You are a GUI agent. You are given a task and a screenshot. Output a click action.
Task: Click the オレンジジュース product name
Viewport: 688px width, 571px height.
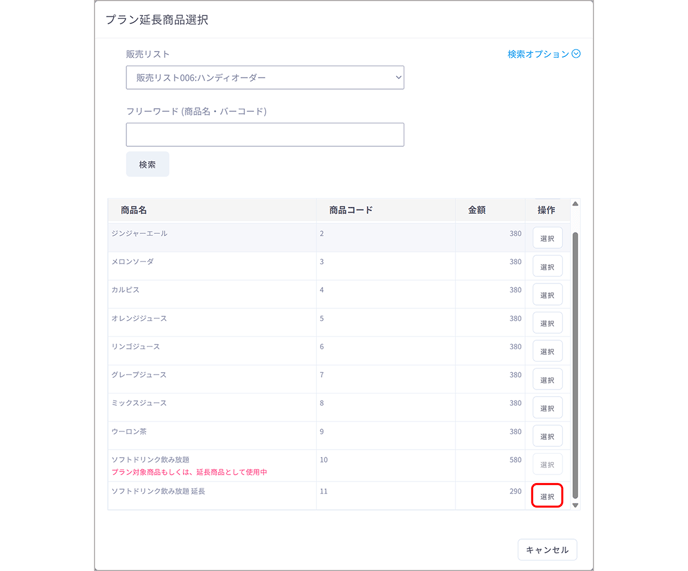point(139,318)
